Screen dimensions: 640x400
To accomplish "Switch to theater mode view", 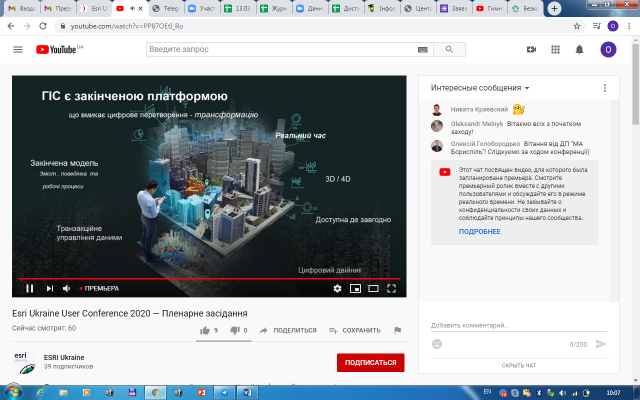I will [373, 288].
